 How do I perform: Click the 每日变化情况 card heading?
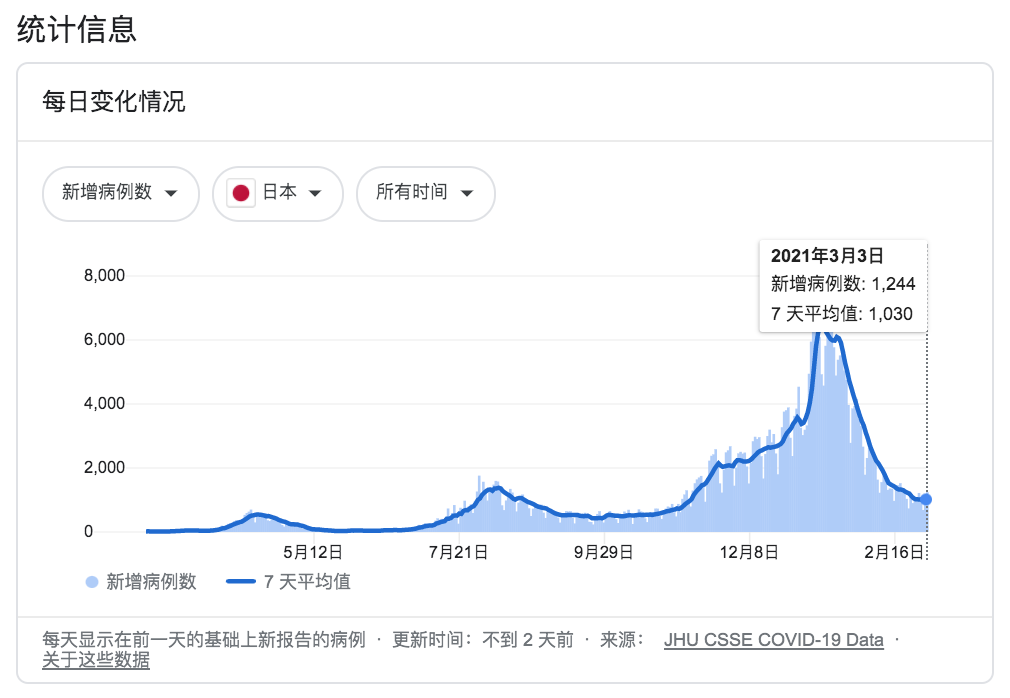pyautogui.click(x=114, y=102)
